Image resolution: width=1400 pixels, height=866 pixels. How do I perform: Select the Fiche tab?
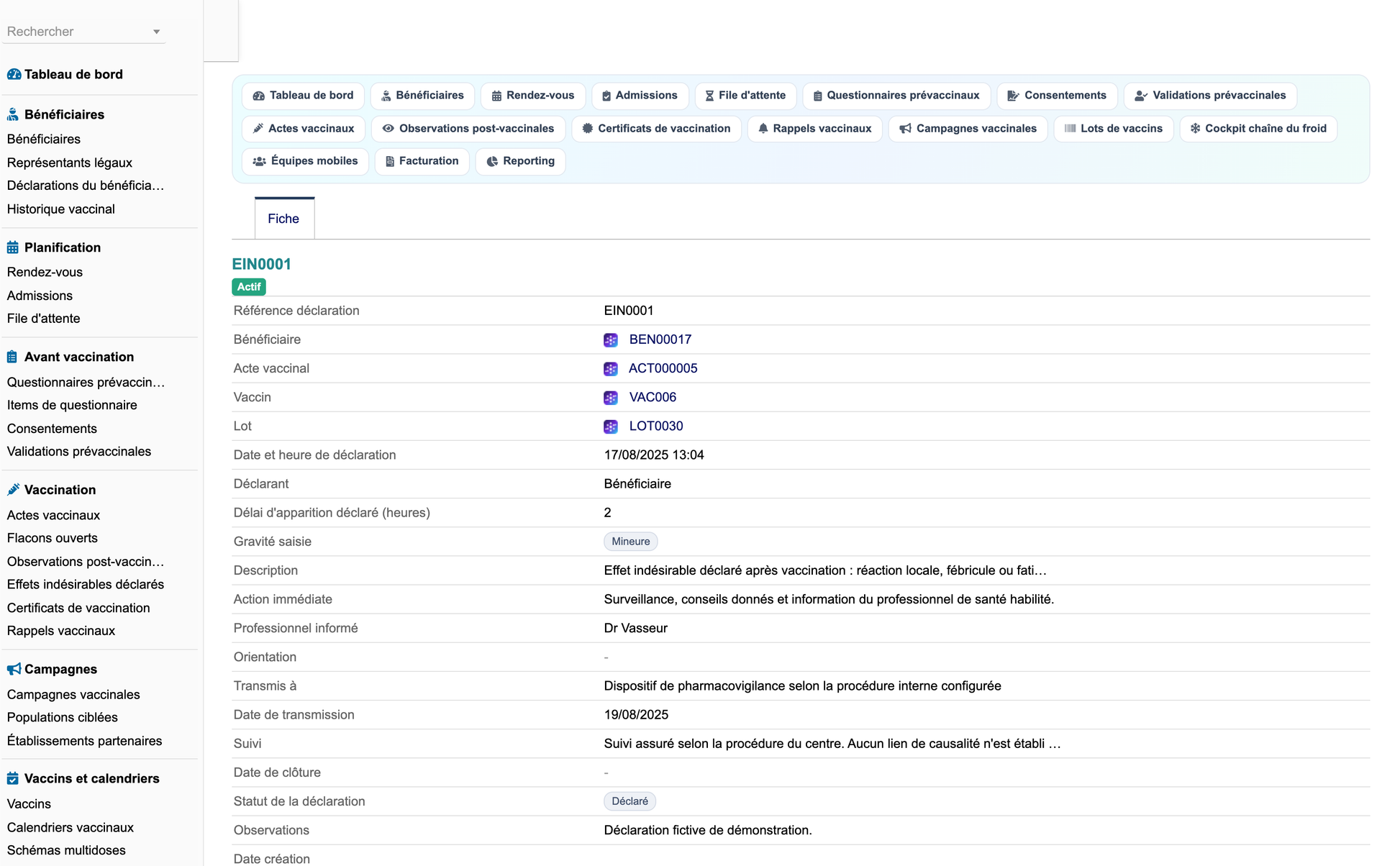click(284, 218)
